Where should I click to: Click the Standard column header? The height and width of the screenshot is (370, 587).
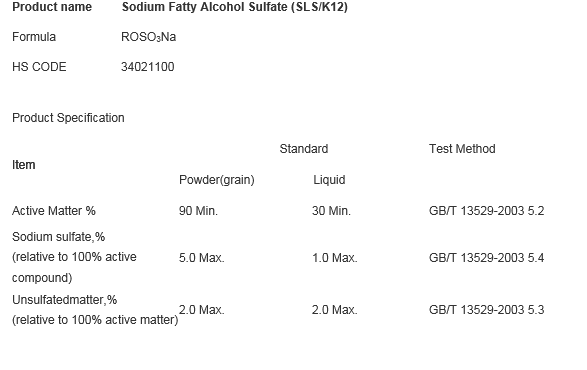tap(304, 149)
